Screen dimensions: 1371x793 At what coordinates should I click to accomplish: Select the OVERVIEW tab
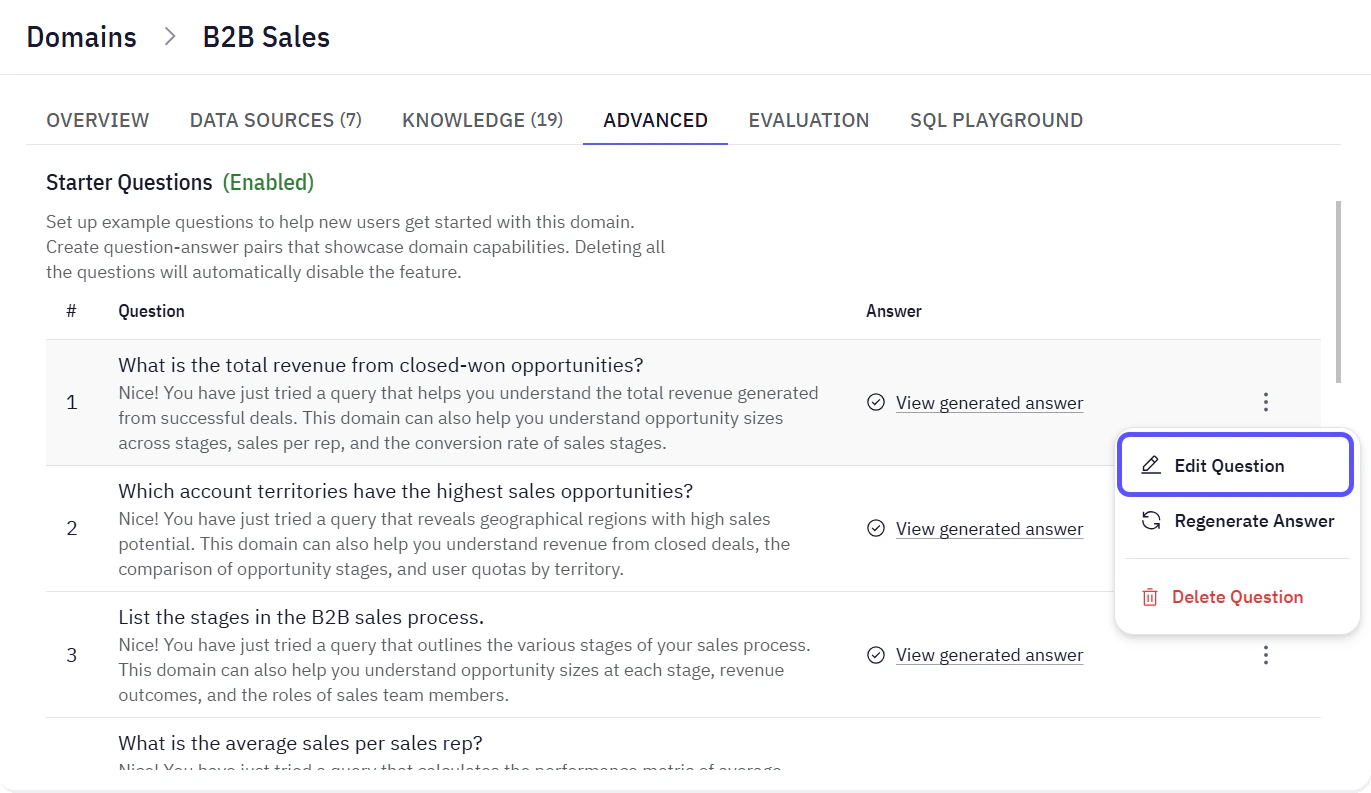click(97, 119)
